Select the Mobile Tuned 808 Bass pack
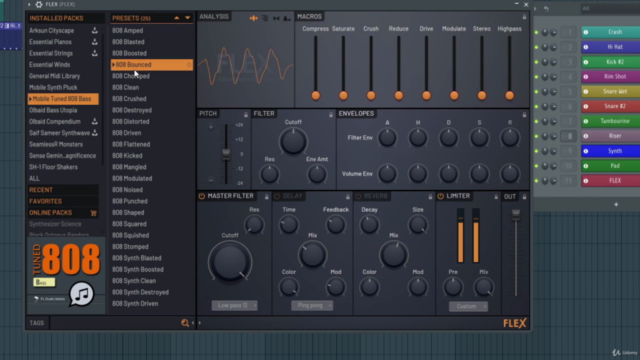This screenshot has height=360, width=640. [x=63, y=99]
